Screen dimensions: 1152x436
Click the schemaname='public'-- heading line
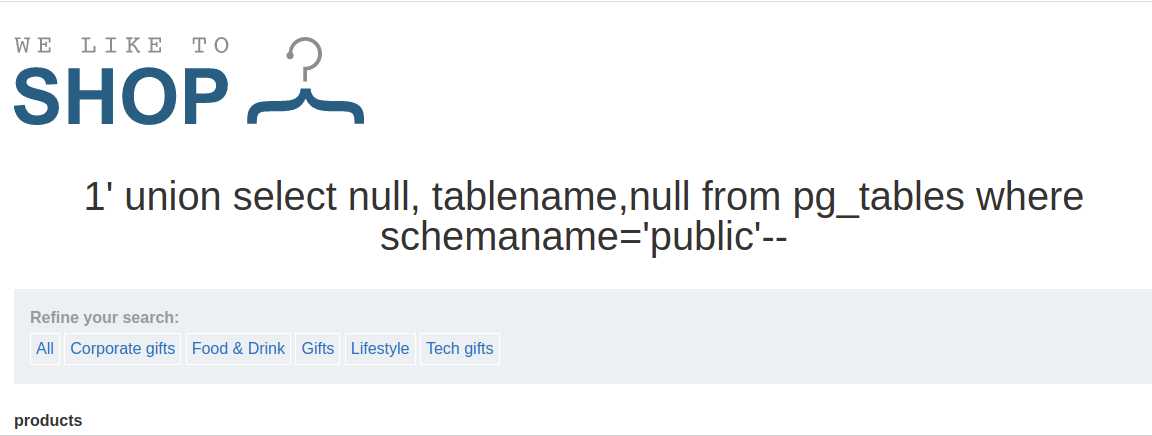(x=583, y=237)
